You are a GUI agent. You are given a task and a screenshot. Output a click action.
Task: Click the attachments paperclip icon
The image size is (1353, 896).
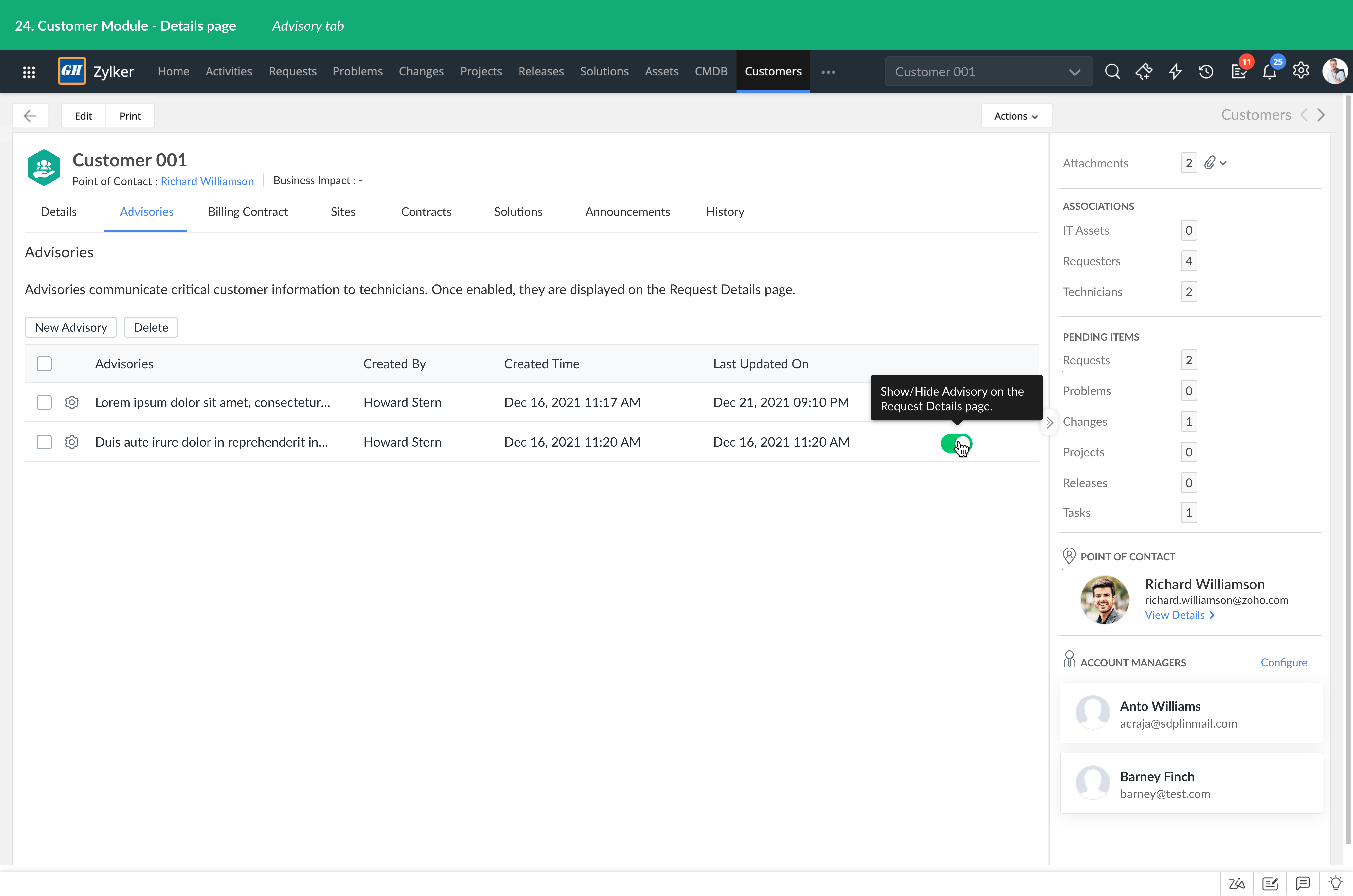tap(1210, 163)
